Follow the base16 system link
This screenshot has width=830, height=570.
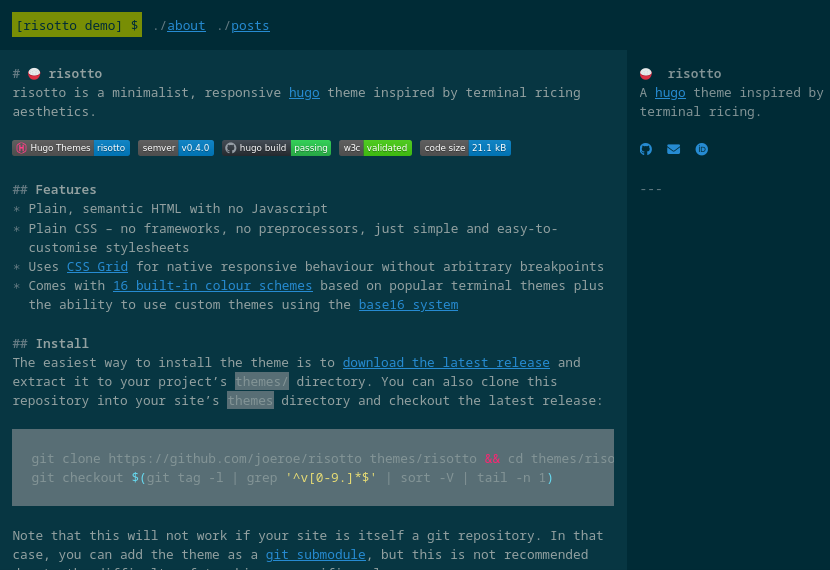pos(409,304)
